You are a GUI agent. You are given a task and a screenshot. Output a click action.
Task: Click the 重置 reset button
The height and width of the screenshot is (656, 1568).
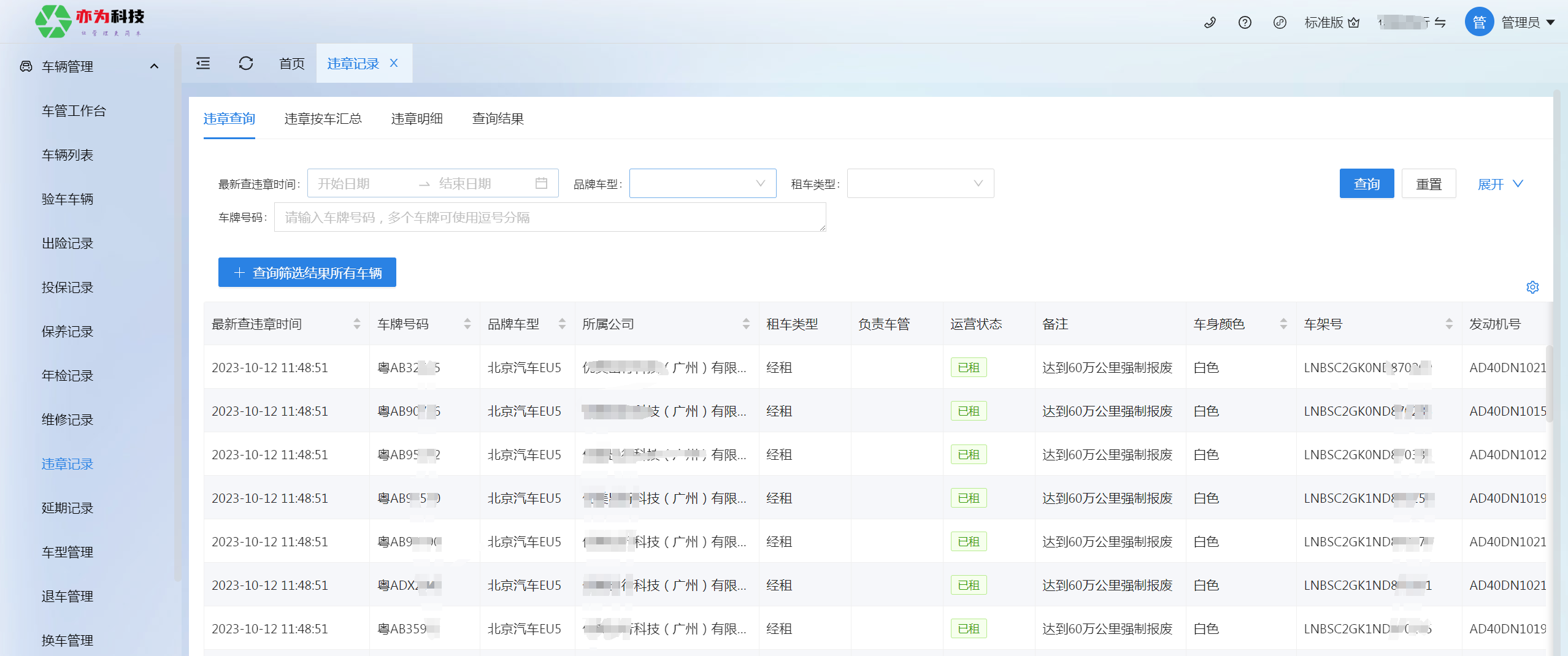click(1428, 183)
